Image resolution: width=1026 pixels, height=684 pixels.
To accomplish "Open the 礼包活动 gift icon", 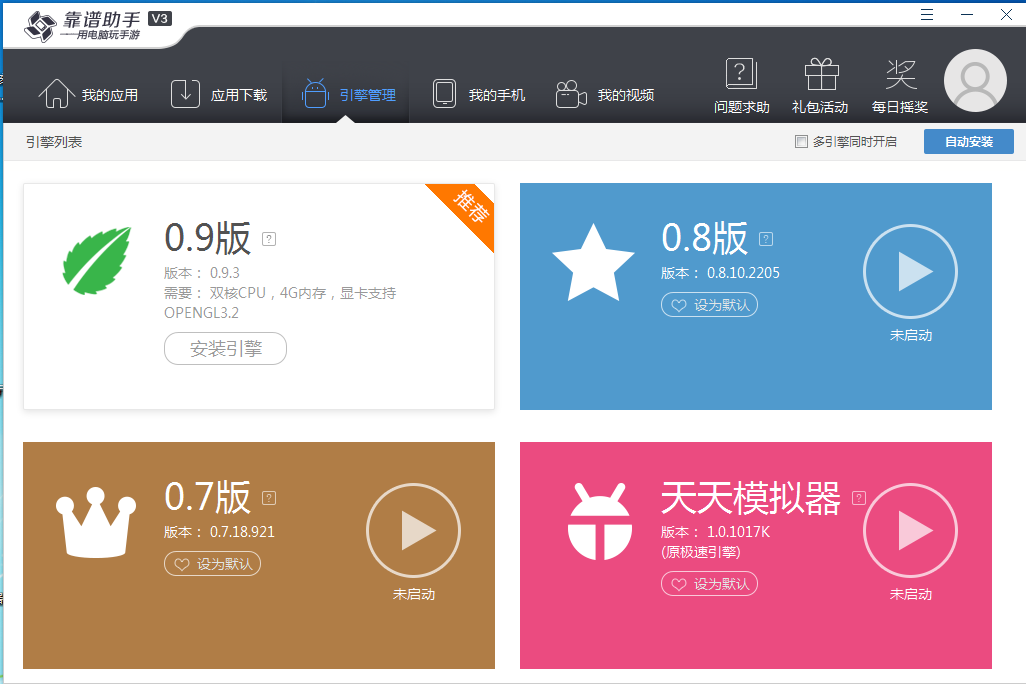I will pyautogui.click(x=821, y=86).
